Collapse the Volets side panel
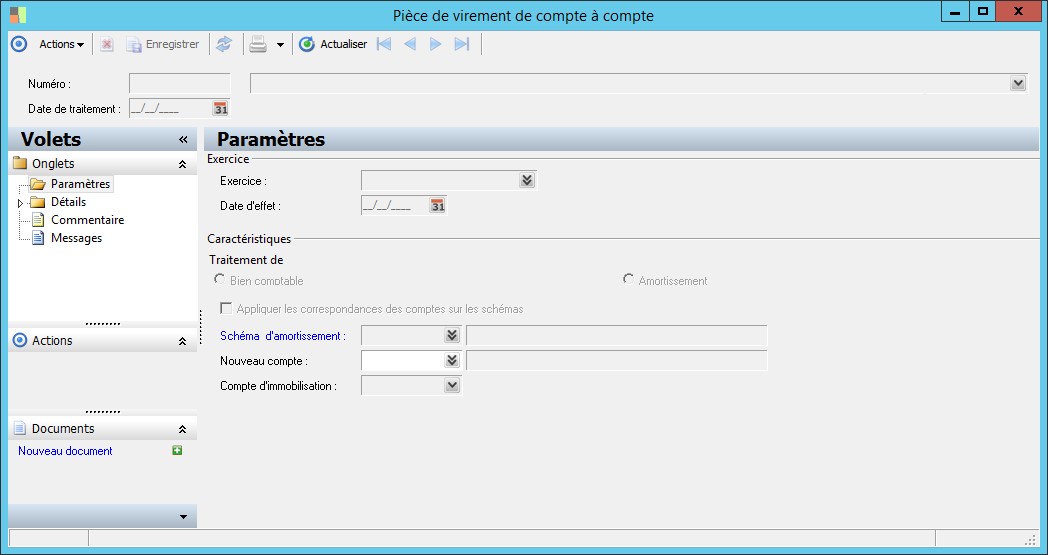 pos(183,139)
